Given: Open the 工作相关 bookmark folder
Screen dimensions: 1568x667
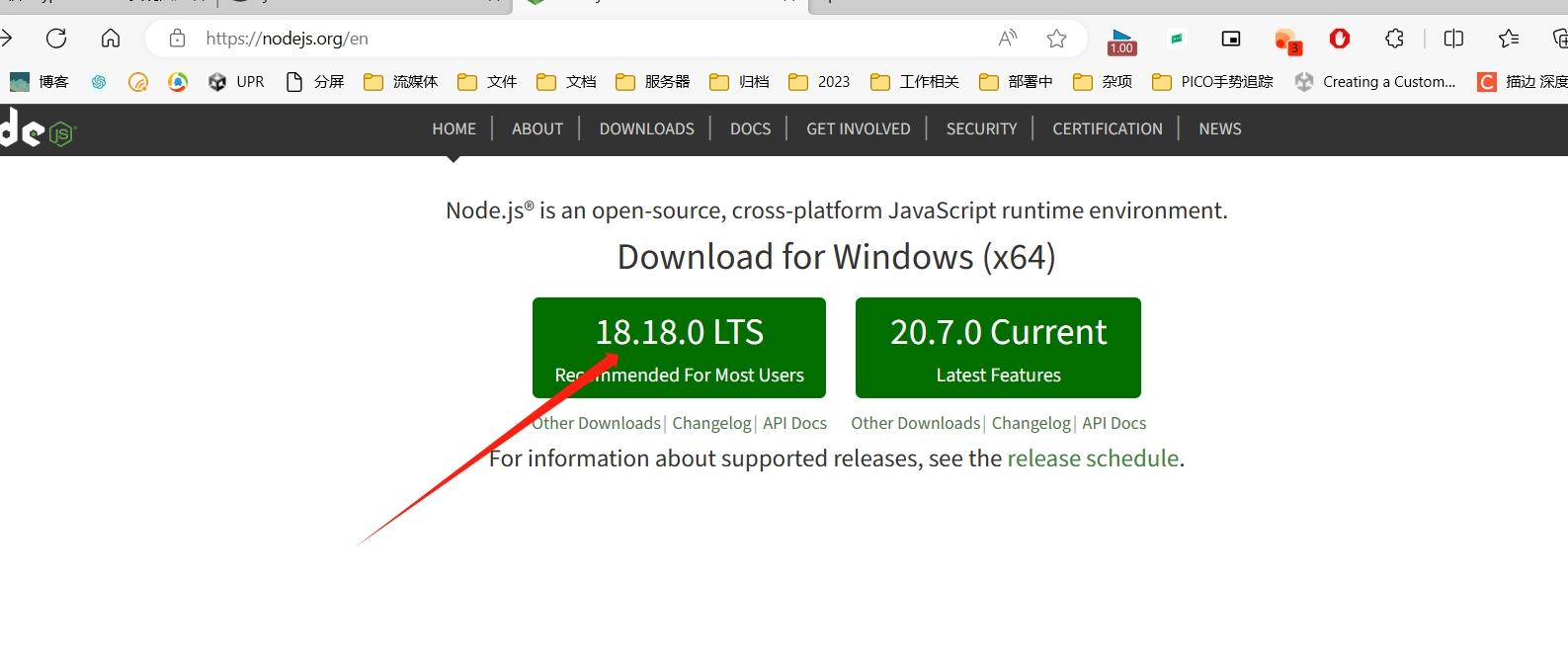Looking at the screenshot, I should pos(915,82).
